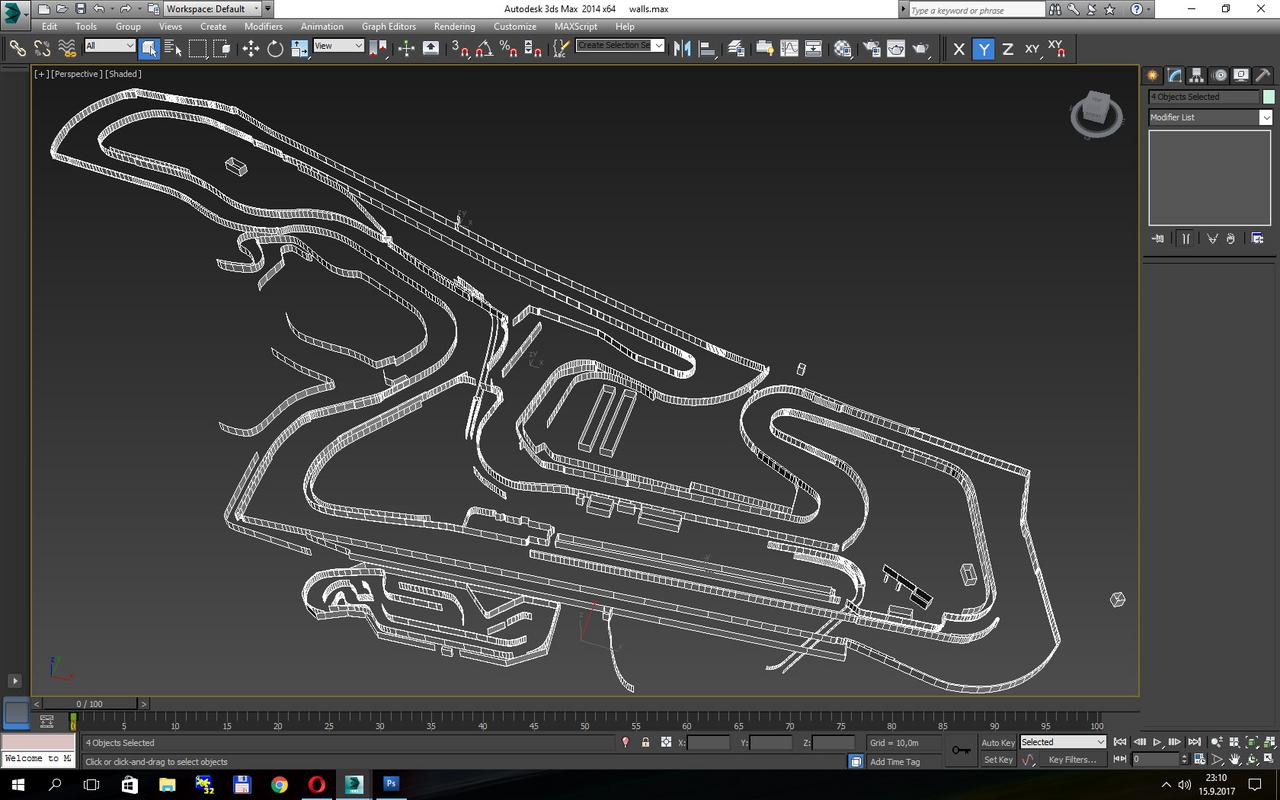Open the Curve Editor
Screen dimensions: 1280x800
[787, 47]
